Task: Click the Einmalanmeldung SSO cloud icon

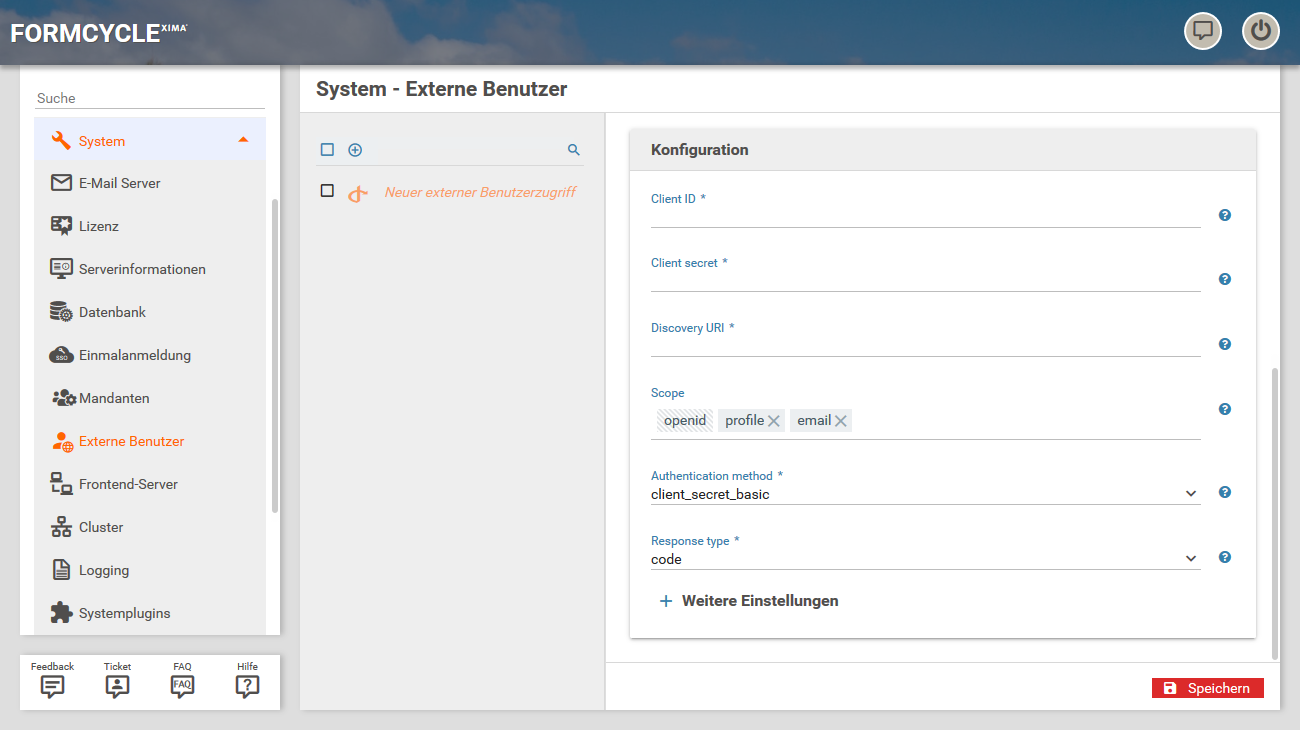Action: pyautogui.click(x=61, y=355)
